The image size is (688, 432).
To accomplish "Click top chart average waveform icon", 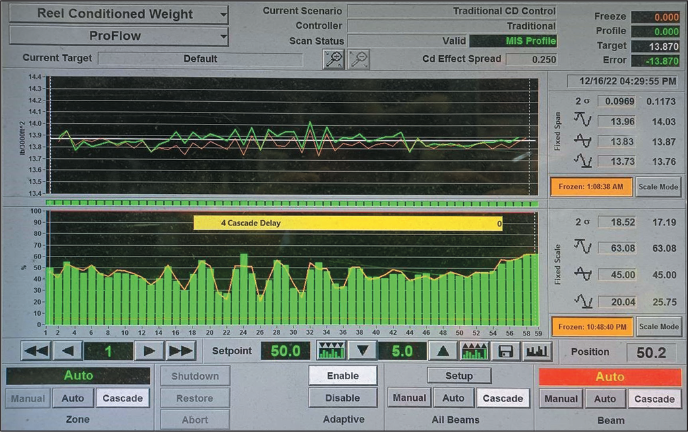I will coord(583,141).
